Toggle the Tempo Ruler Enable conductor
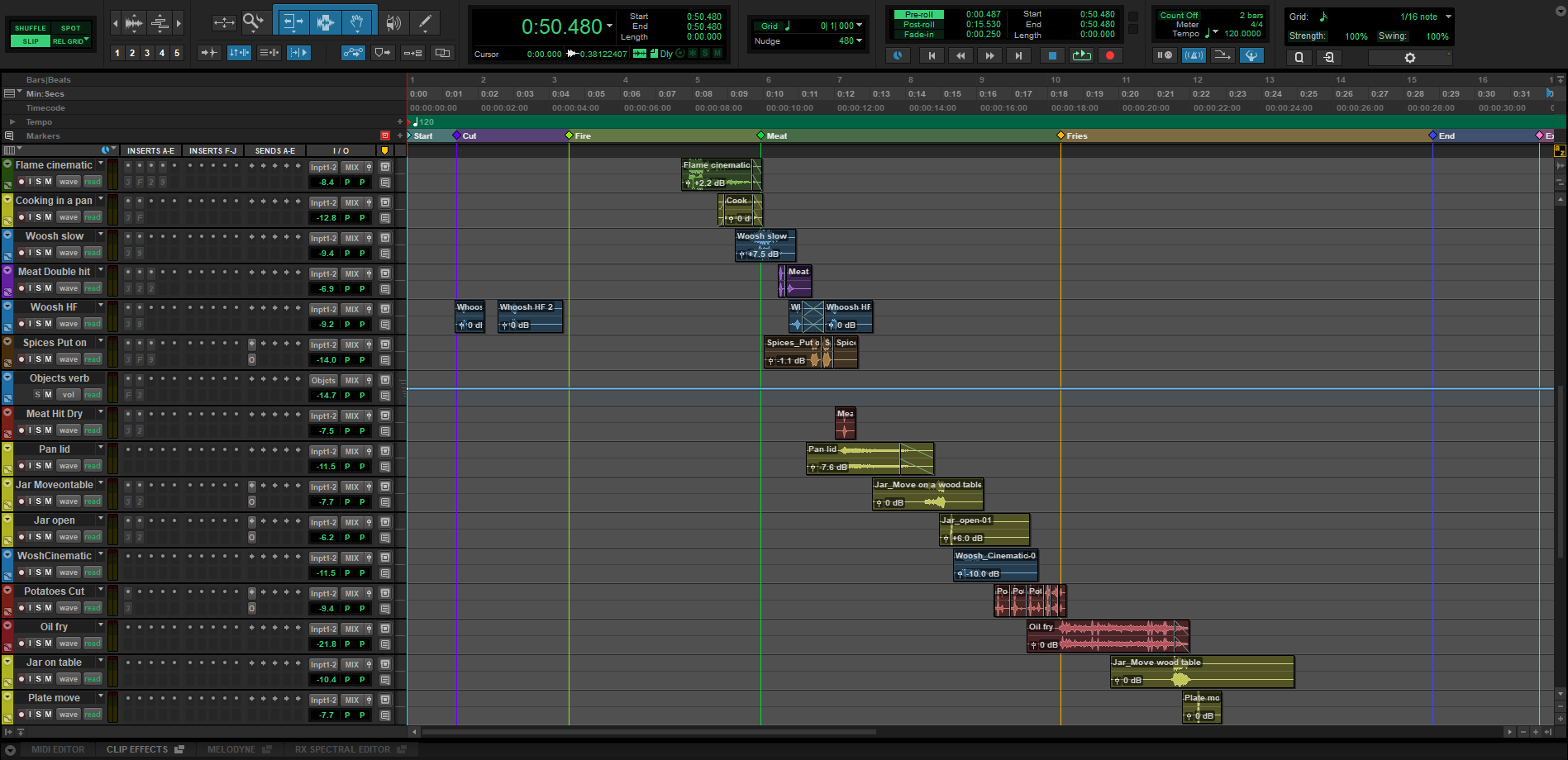The width and height of the screenshot is (1568, 760). pos(1252,55)
